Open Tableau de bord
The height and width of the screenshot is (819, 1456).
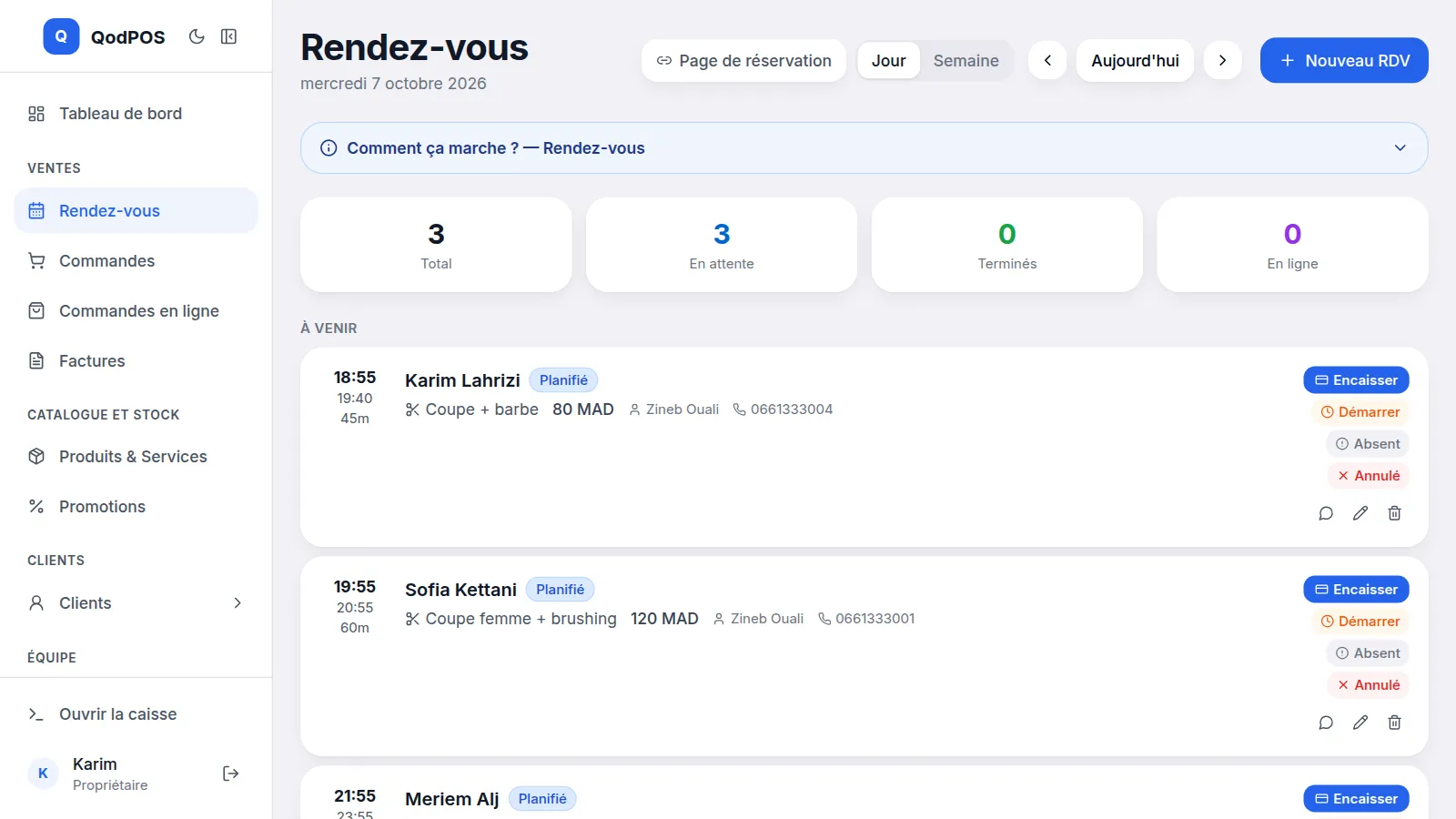point(136,114)
